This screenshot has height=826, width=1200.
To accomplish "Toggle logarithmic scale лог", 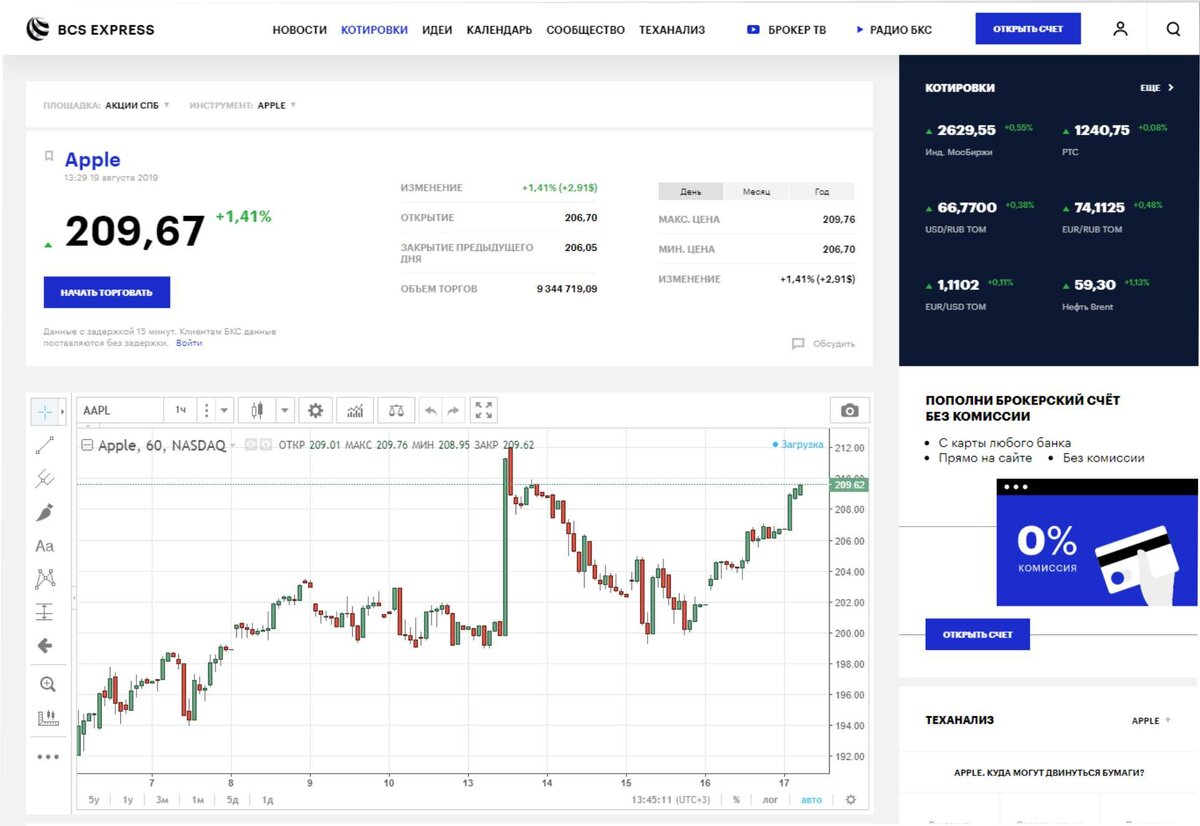I will tap(770, 799).
